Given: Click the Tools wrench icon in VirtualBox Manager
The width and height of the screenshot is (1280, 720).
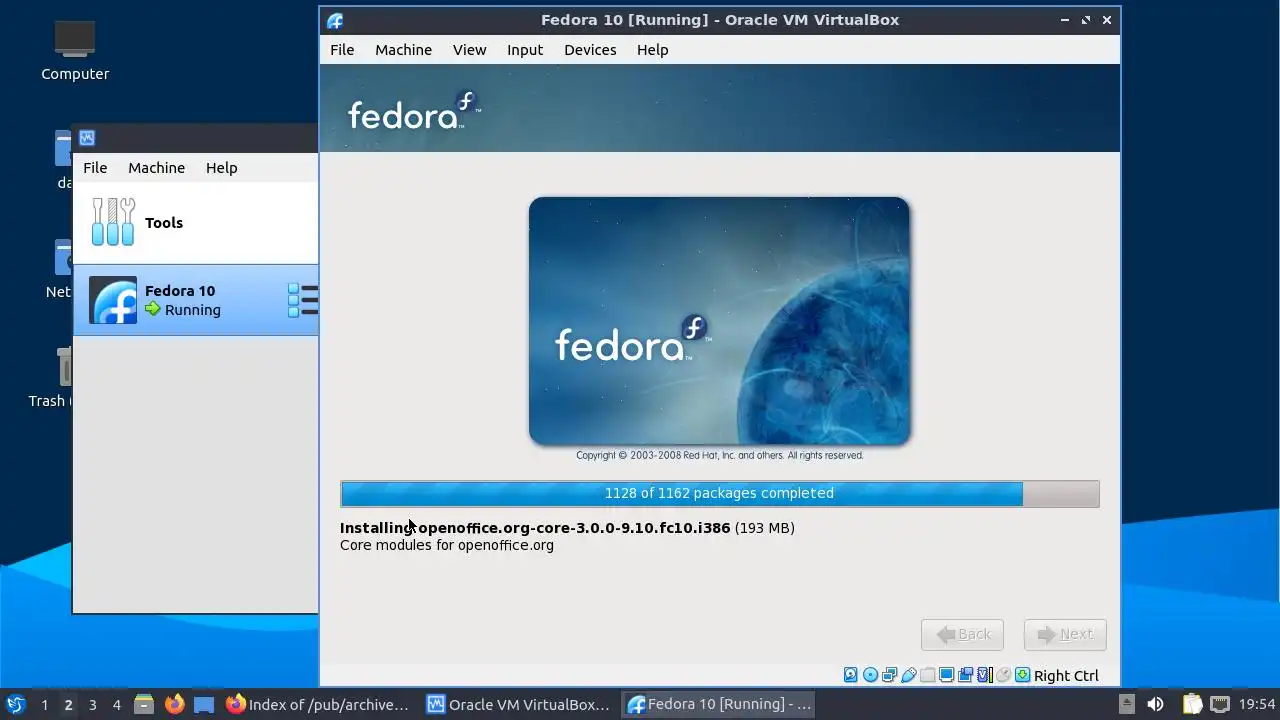Looking at the screenshot, I should [x=113, y=222].
